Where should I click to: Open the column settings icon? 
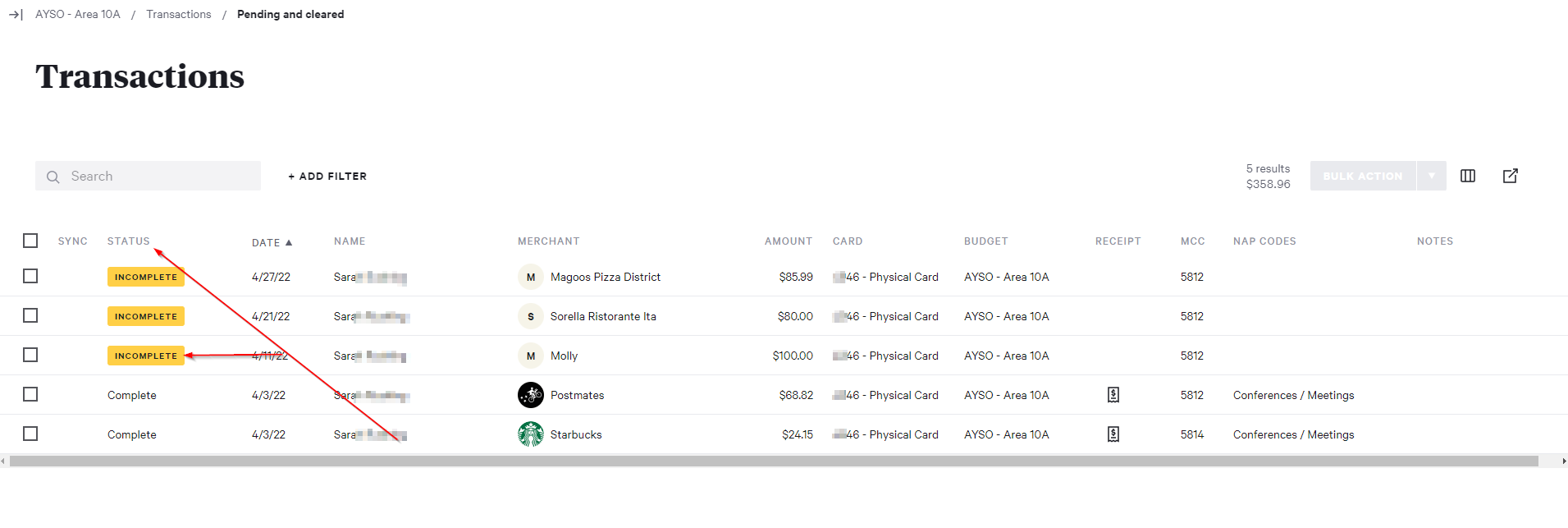pos(1468,176)
